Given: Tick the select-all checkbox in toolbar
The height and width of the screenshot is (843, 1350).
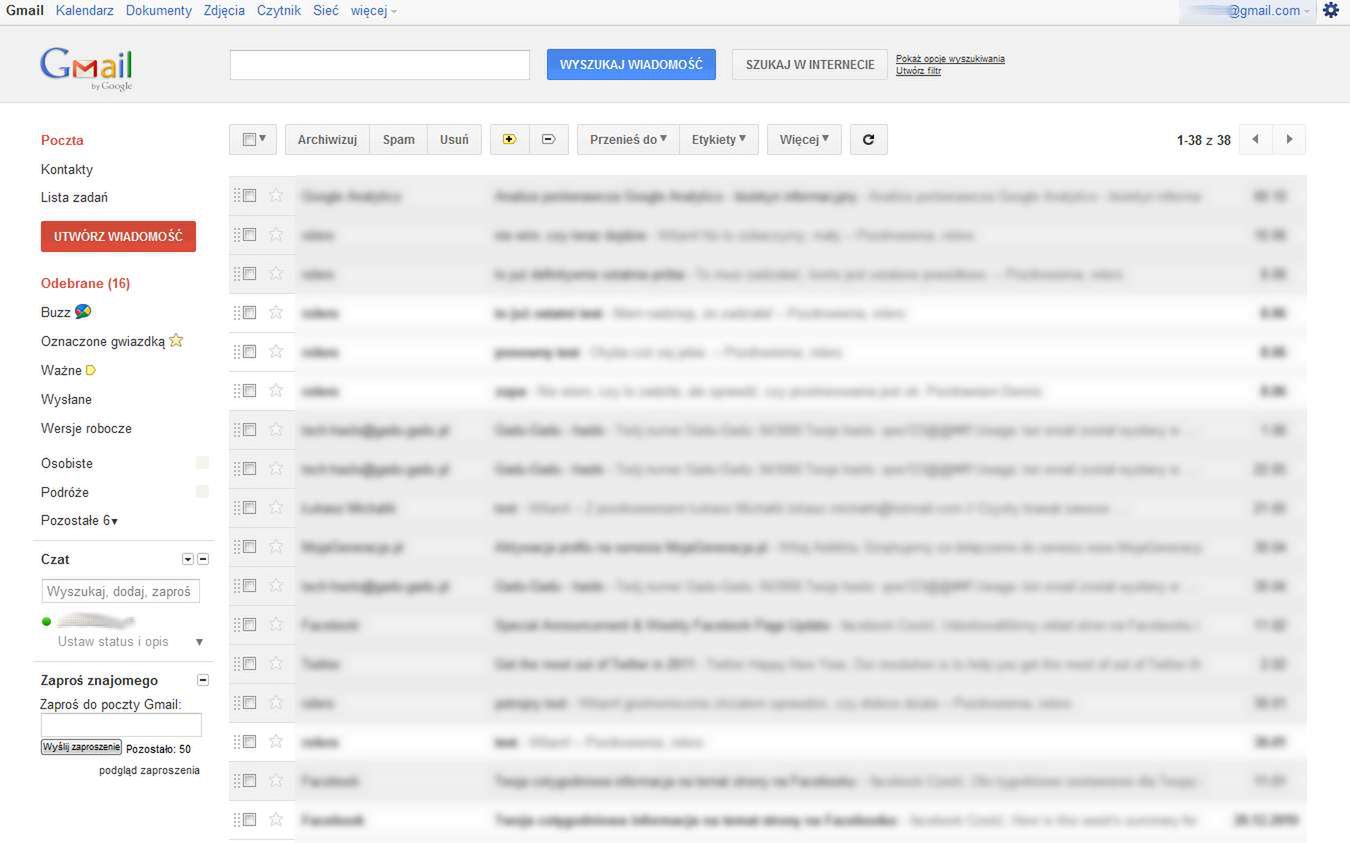Looking at the screenshot, I should (249, 140).
